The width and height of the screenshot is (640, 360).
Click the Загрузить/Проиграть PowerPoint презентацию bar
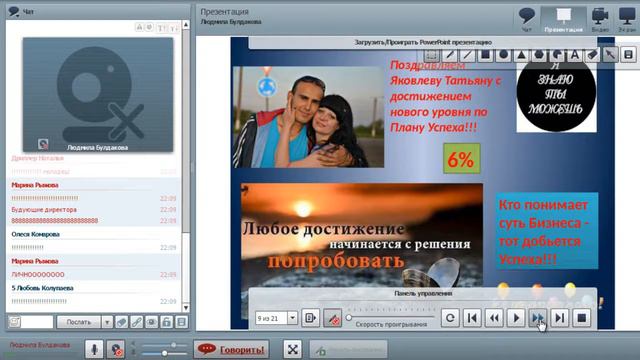(423, 42)
